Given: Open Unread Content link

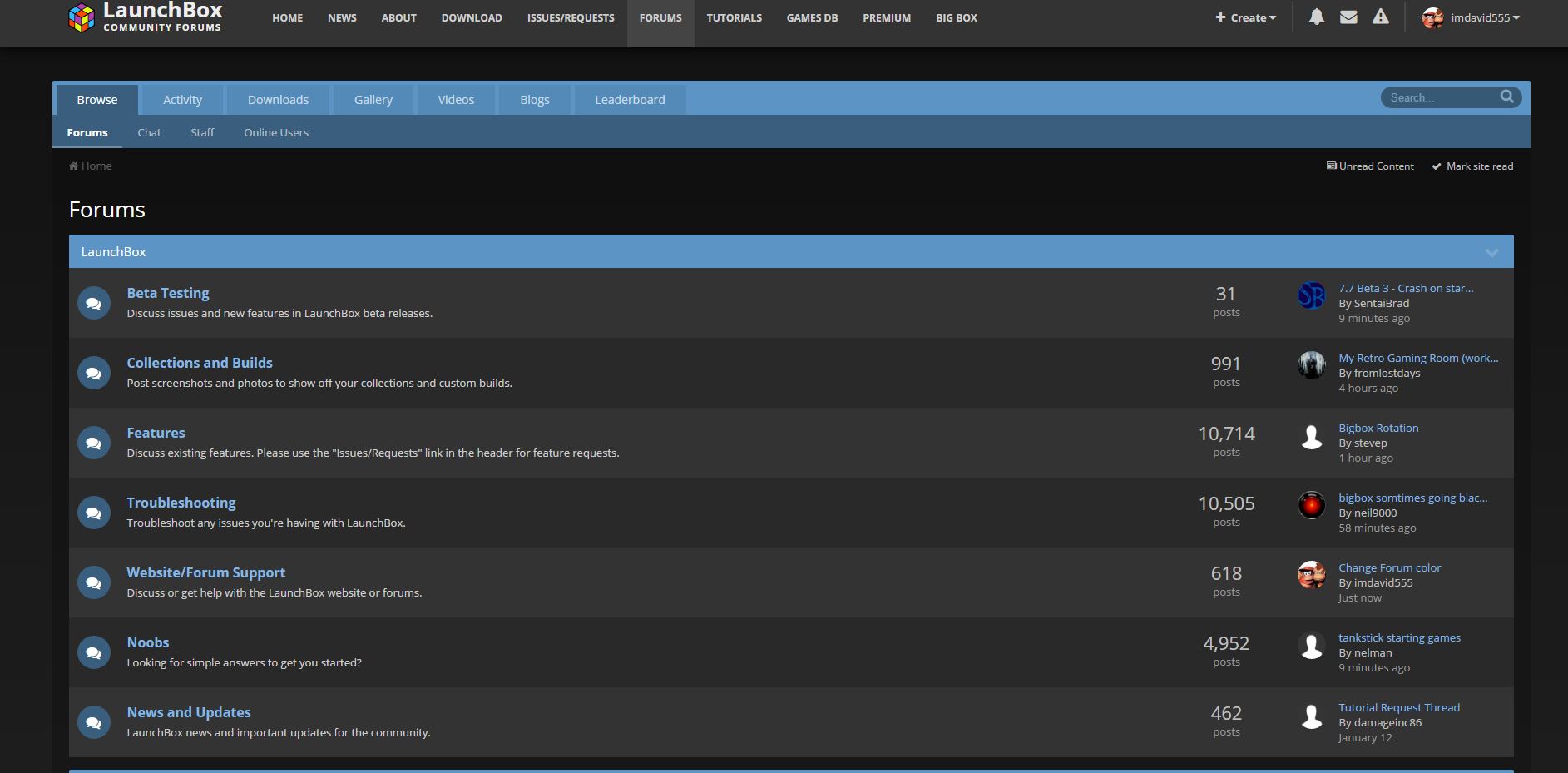Looking at the screenshot, I should tap(1369, 166).
